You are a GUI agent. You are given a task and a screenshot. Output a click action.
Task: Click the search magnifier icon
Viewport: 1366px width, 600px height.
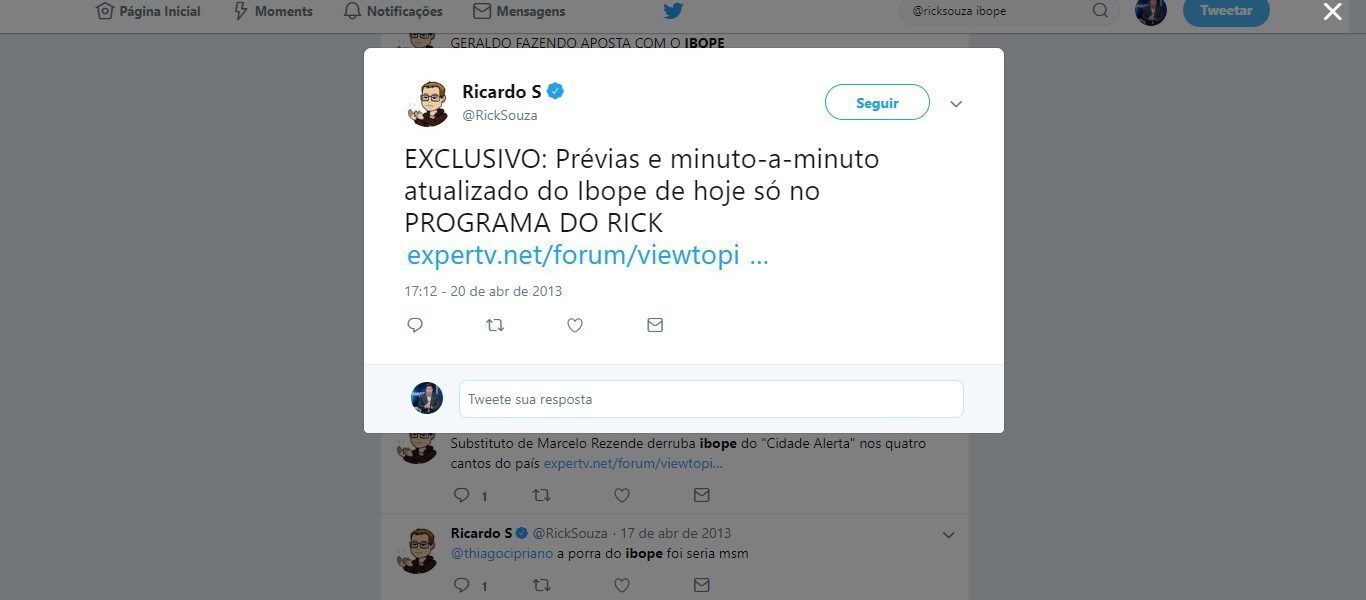1100,11
